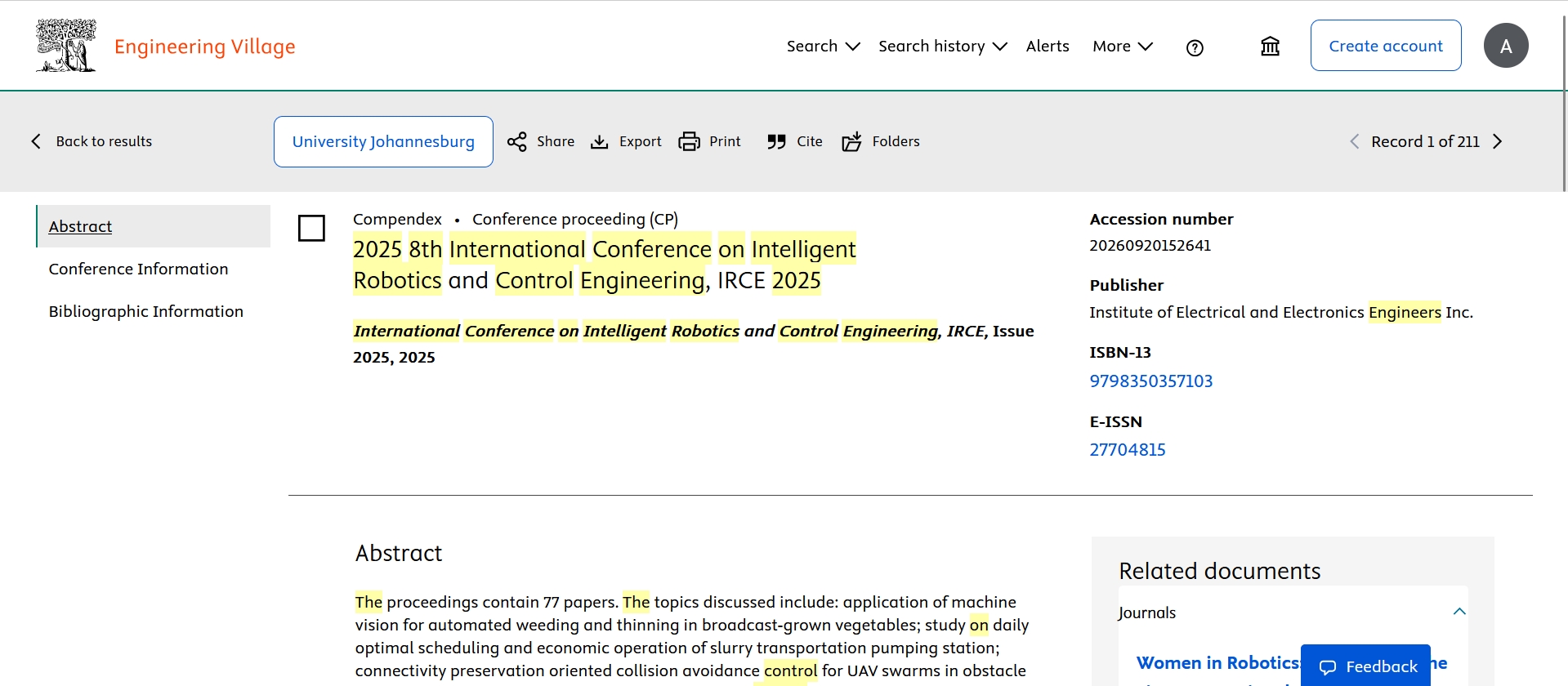Open Cite quotation mark icon
The height and width of the screenshot is (686, 1568).
[x=776, y=142]
